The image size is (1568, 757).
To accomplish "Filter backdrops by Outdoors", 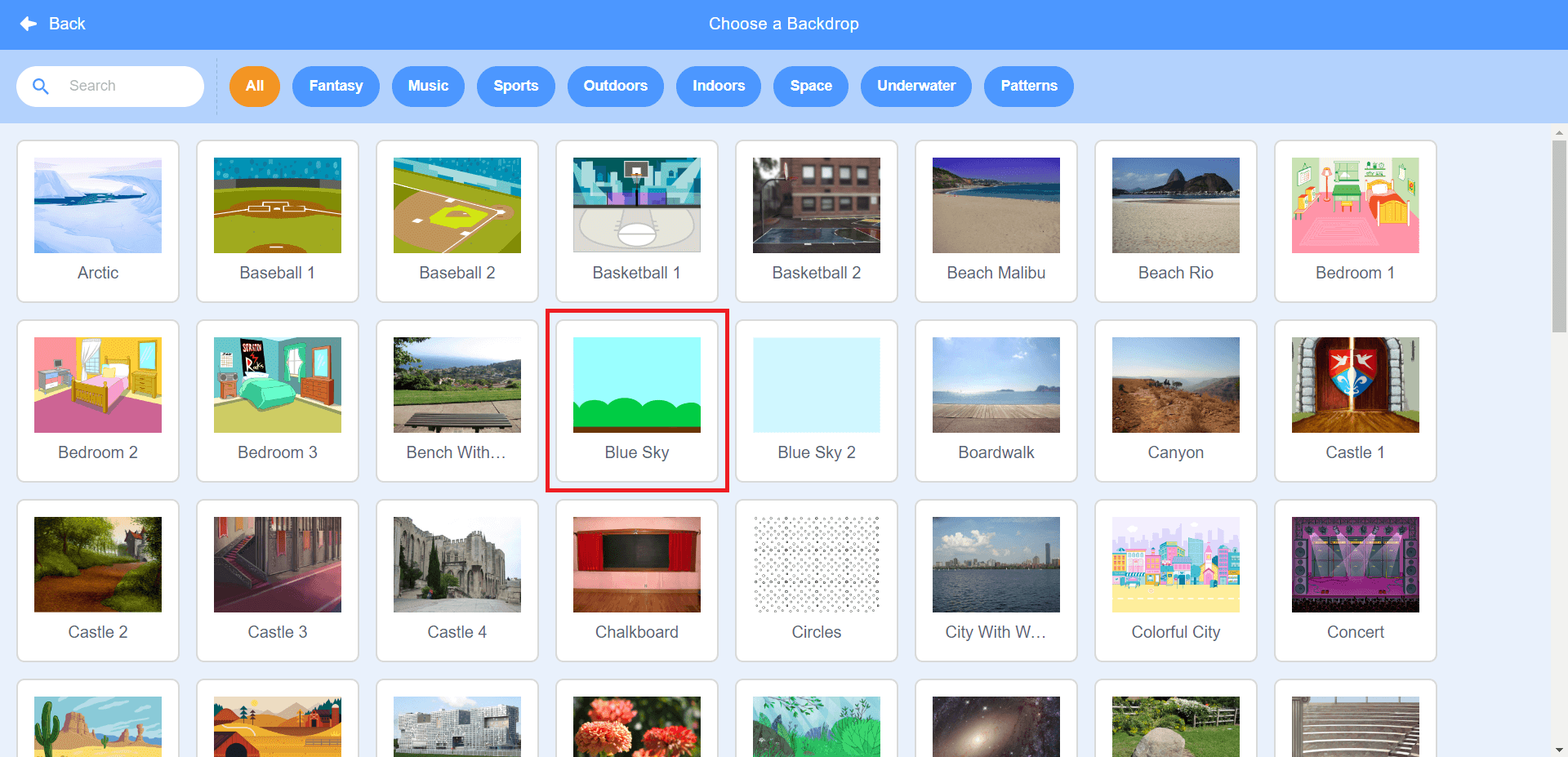I will tap(615, 86).
